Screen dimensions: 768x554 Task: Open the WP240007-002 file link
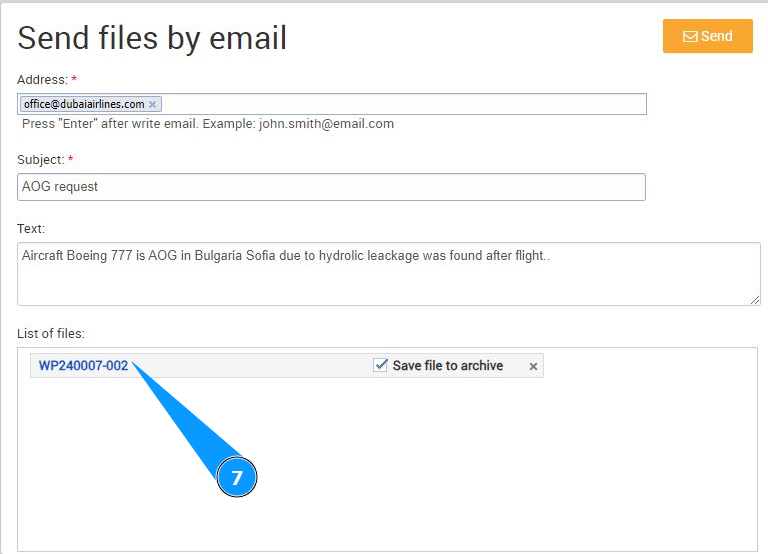pos(83,366)
